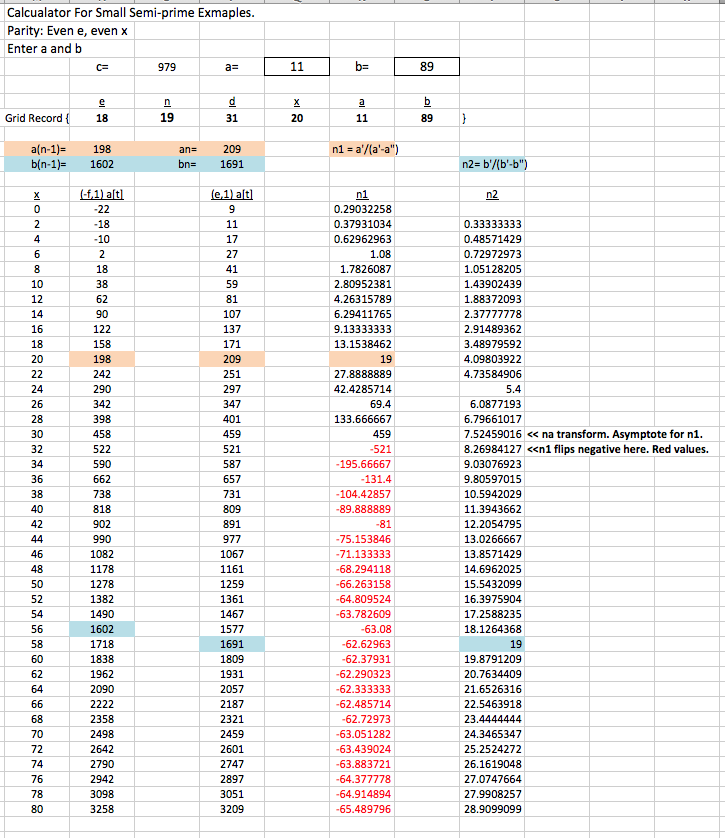This screenshot has height=838, width=725.
Task: Select the blue 1691 cell in the x=58 row
Action: (232, 644)
